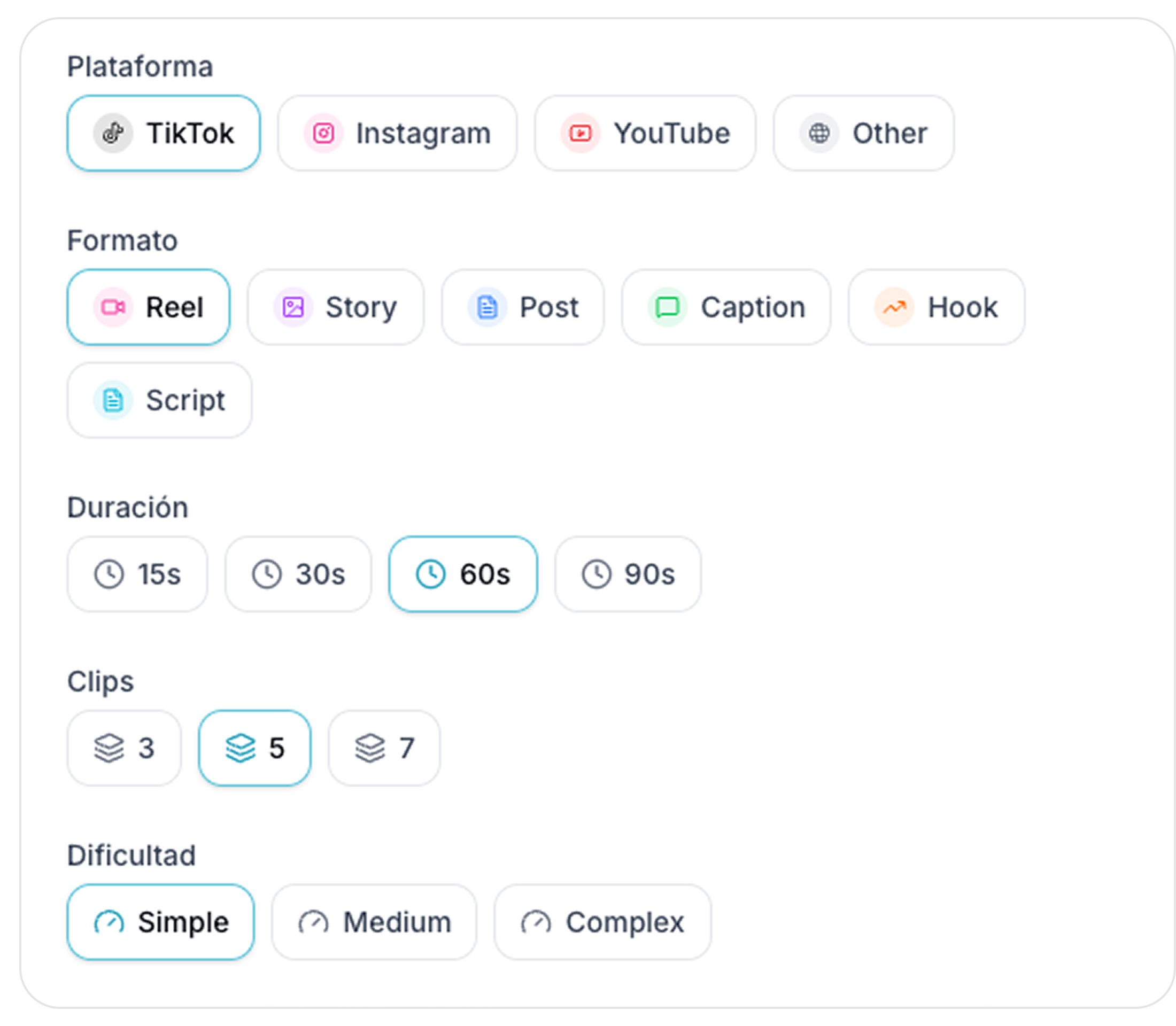
Task: Click the Script document icon
Action: pos(113,400)
